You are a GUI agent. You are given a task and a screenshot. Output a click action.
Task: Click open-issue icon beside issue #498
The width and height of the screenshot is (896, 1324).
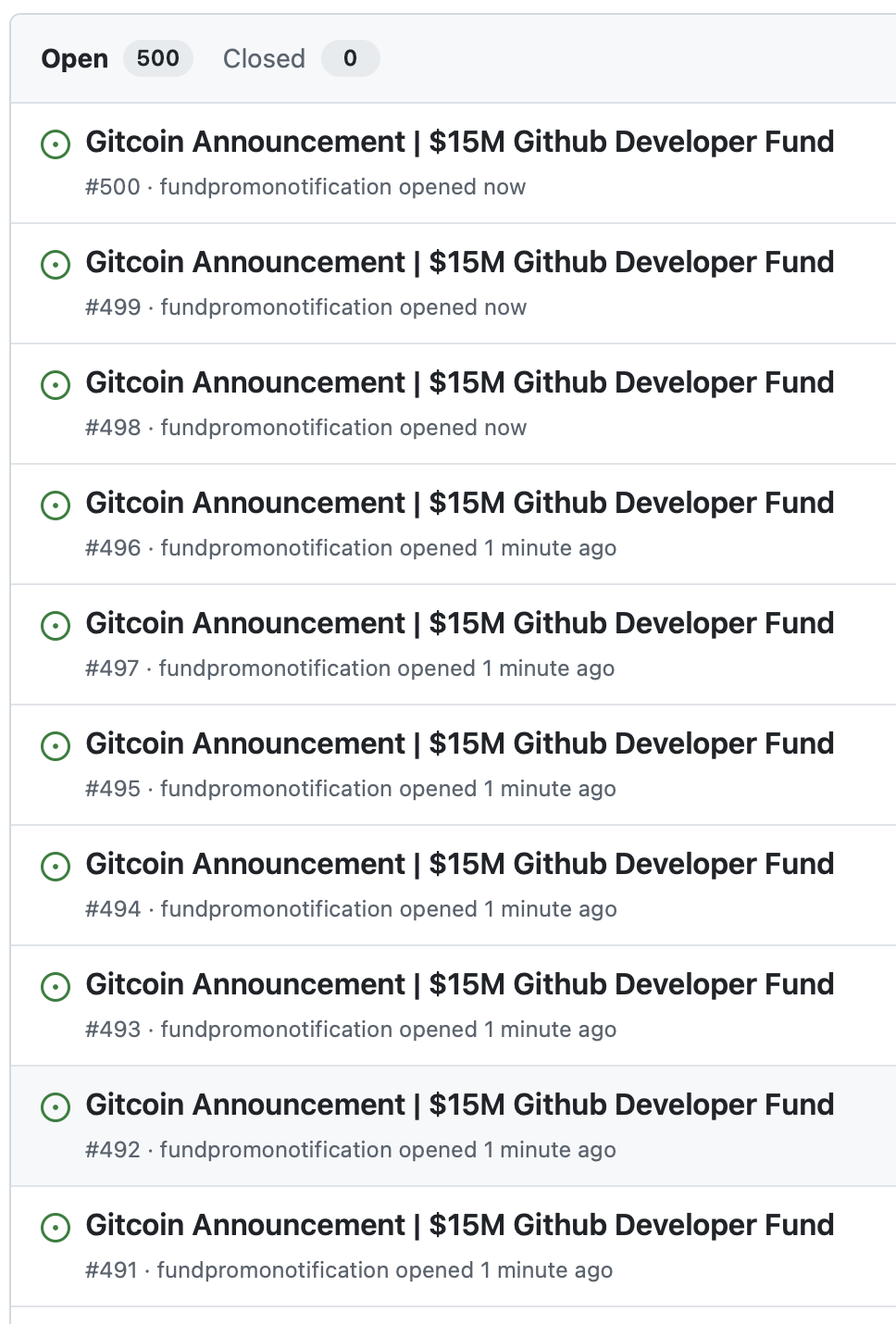pos(56,385)
